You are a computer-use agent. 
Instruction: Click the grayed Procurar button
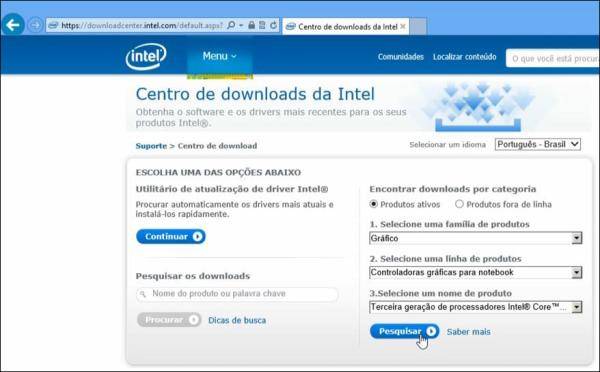(x=169, y=320)
